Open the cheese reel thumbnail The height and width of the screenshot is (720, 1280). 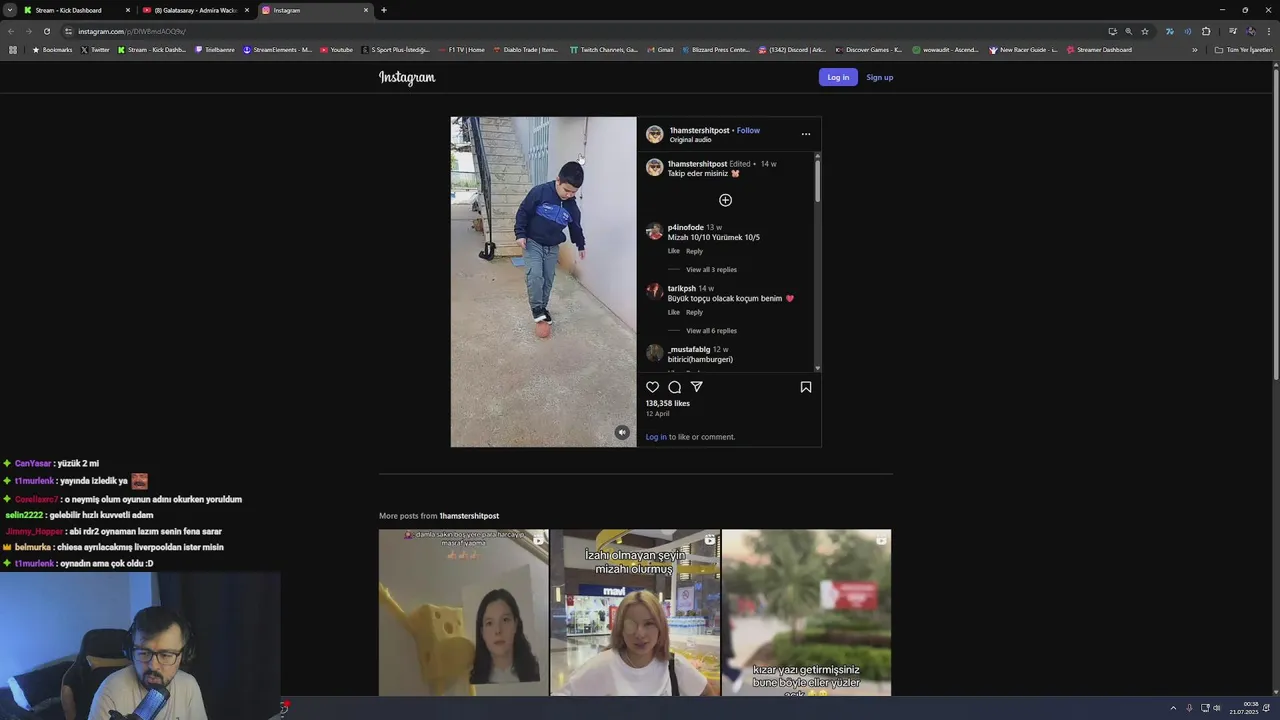coord(464,612)
